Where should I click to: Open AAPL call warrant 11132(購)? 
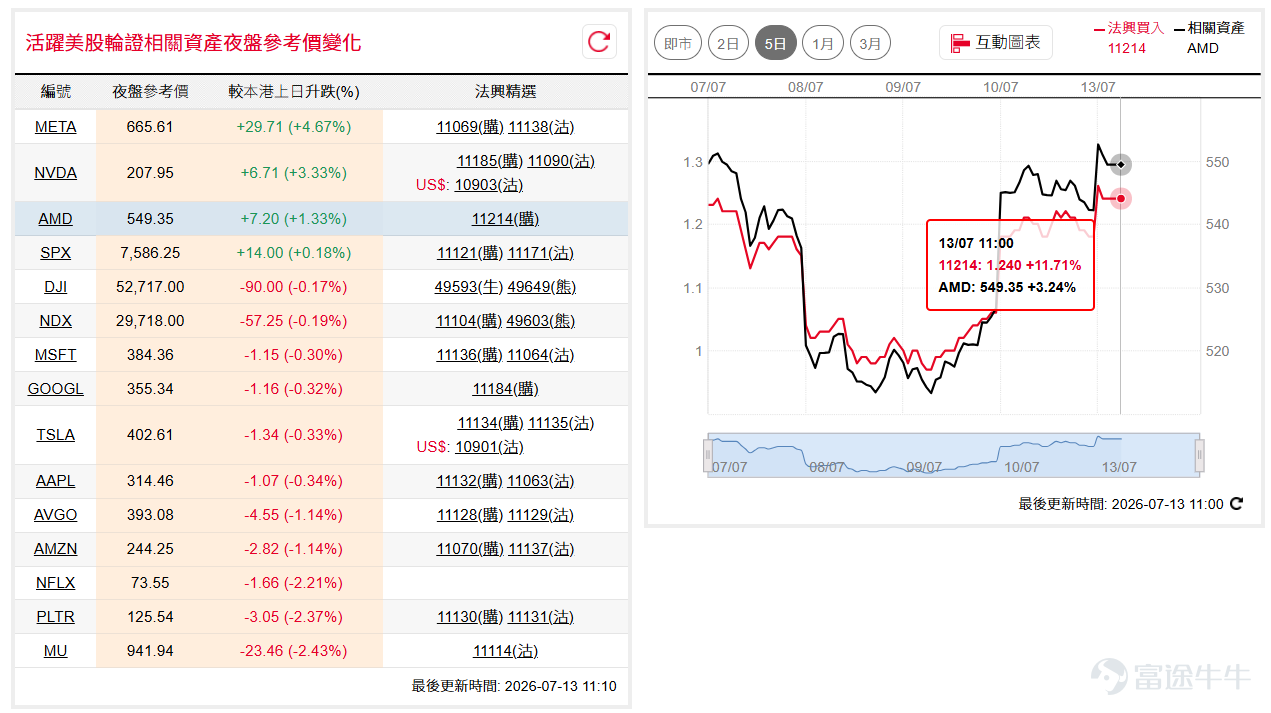tap(470, 481)
